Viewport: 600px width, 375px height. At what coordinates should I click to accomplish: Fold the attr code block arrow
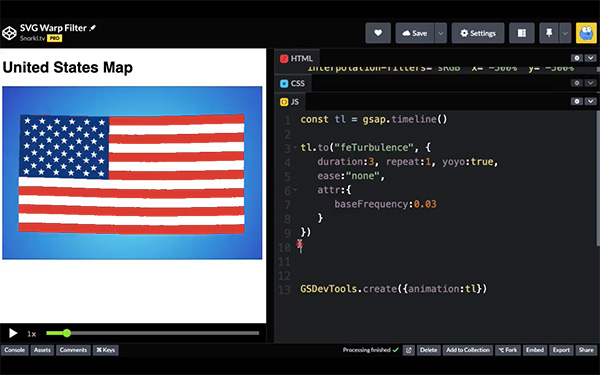(x=295, y=190)
